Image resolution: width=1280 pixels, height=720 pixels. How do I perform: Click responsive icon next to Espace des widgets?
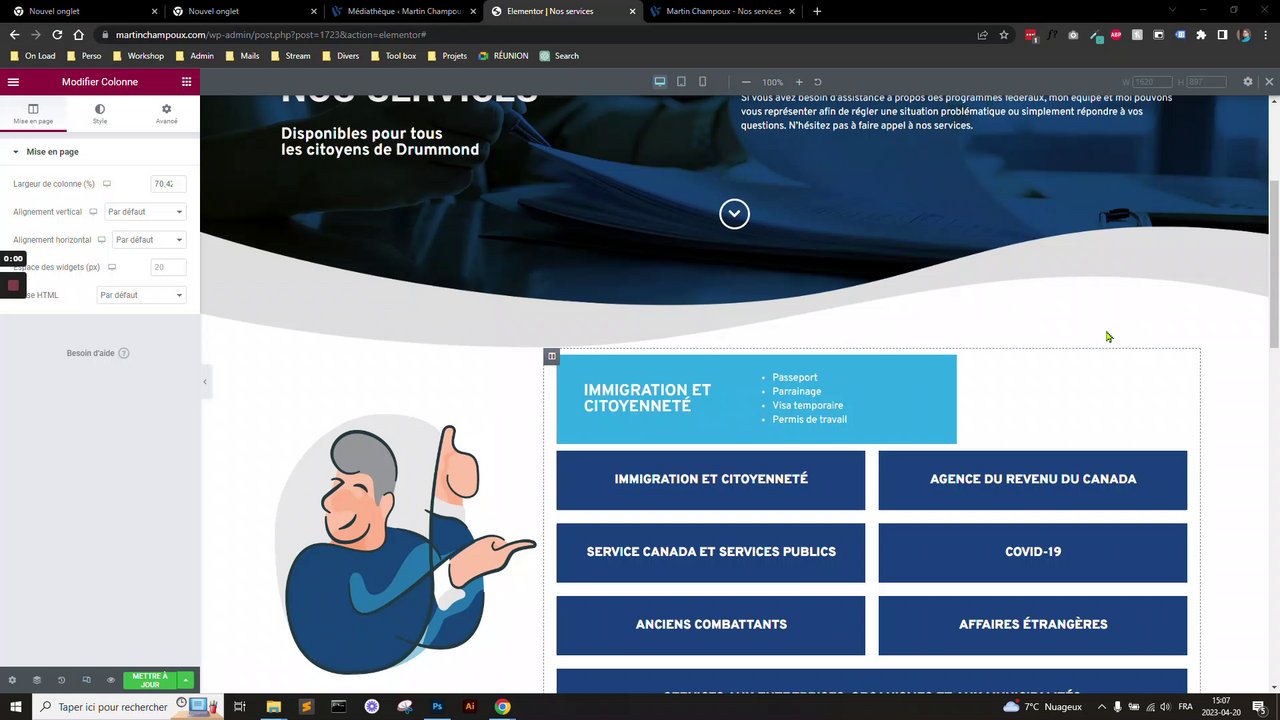[112, 267]
